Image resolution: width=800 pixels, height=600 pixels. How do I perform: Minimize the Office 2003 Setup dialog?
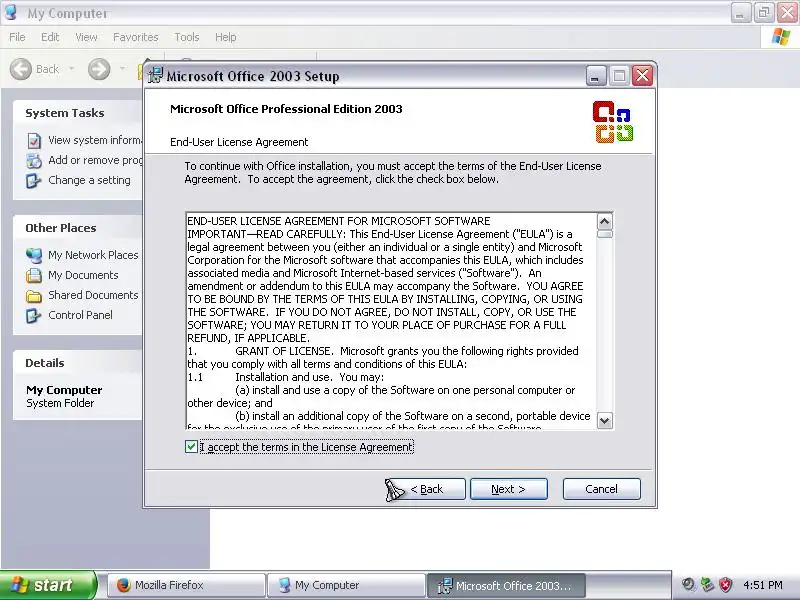(596, 76)
